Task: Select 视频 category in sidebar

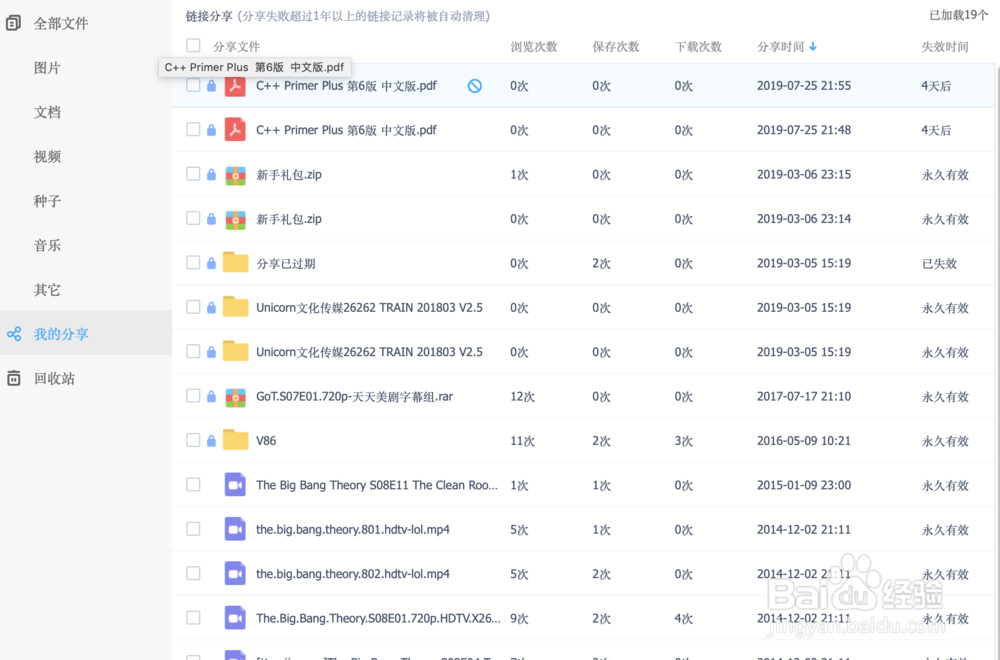Action: pyautogui.click(x=47, y=156)
